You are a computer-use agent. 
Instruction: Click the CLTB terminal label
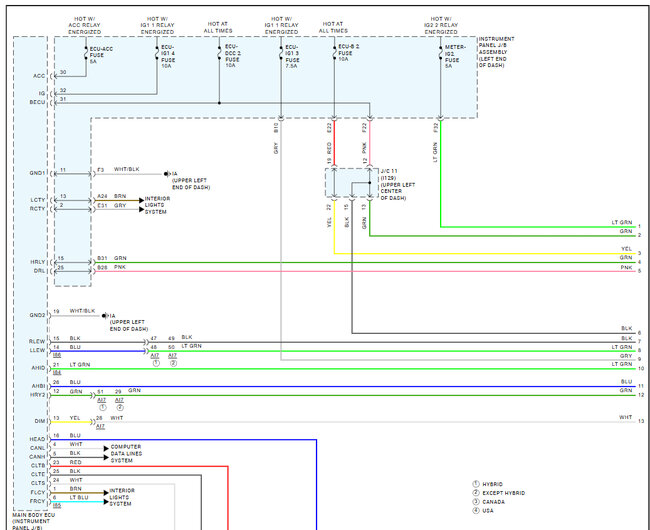[38, 465]
